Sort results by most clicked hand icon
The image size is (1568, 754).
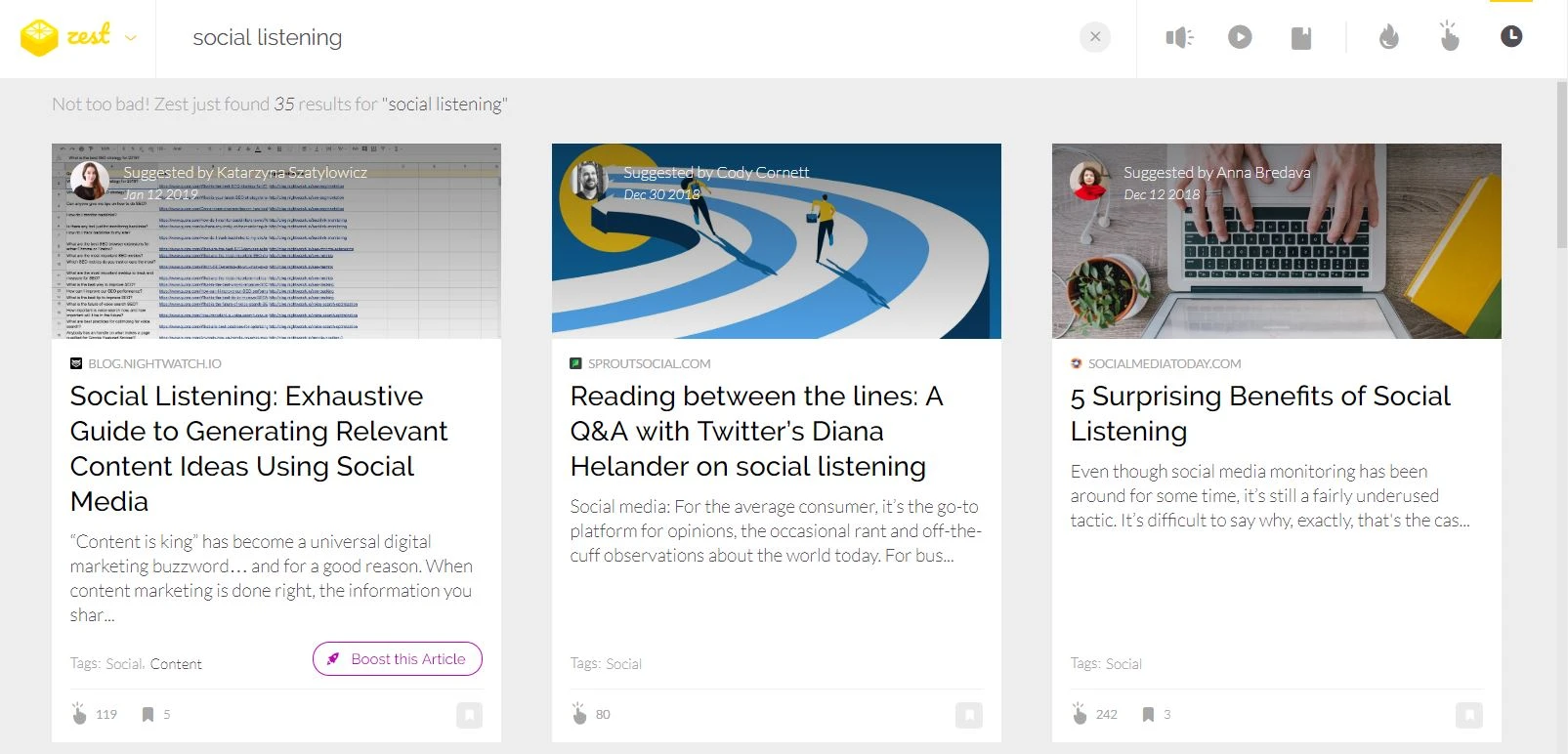(1450, 36)
